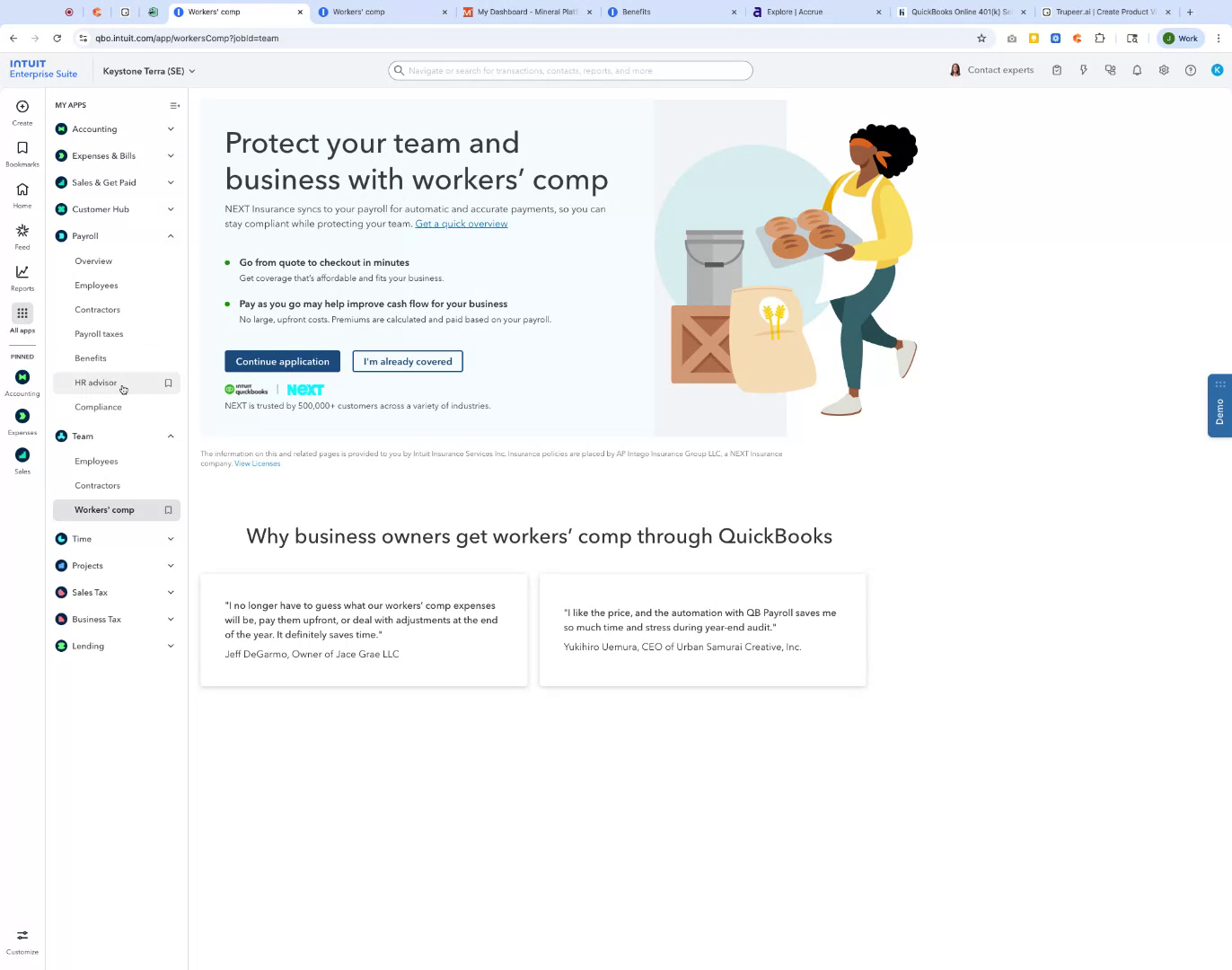Open pinned Sales app icon
The width and height of the screenshot is (1232, 970).
(22, 454)
